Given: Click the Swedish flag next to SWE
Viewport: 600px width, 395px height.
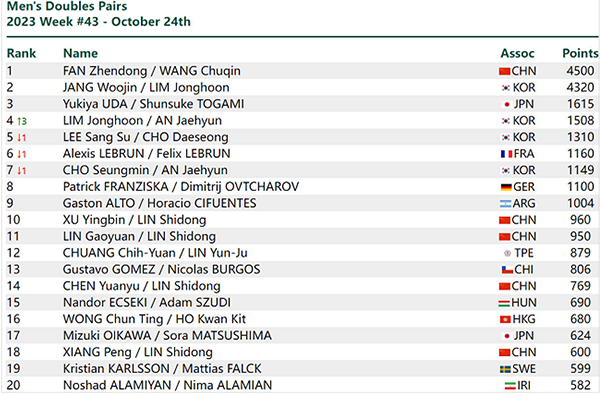Looking at the screenshot, I should tap(505, 369).
